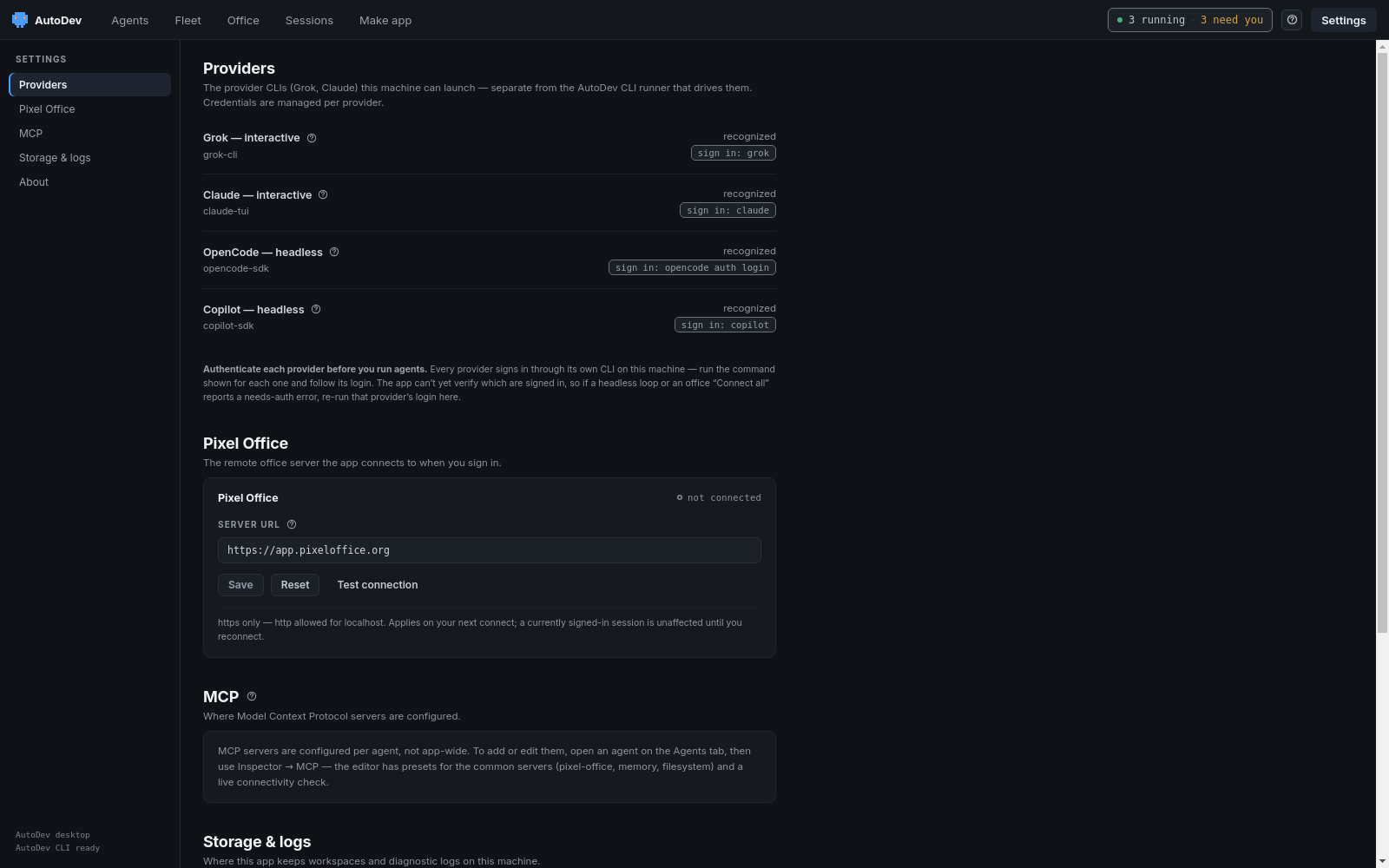The image size is (1389, 868).
Task: Open the Agents tab
Action: click(x=130, y=20)
